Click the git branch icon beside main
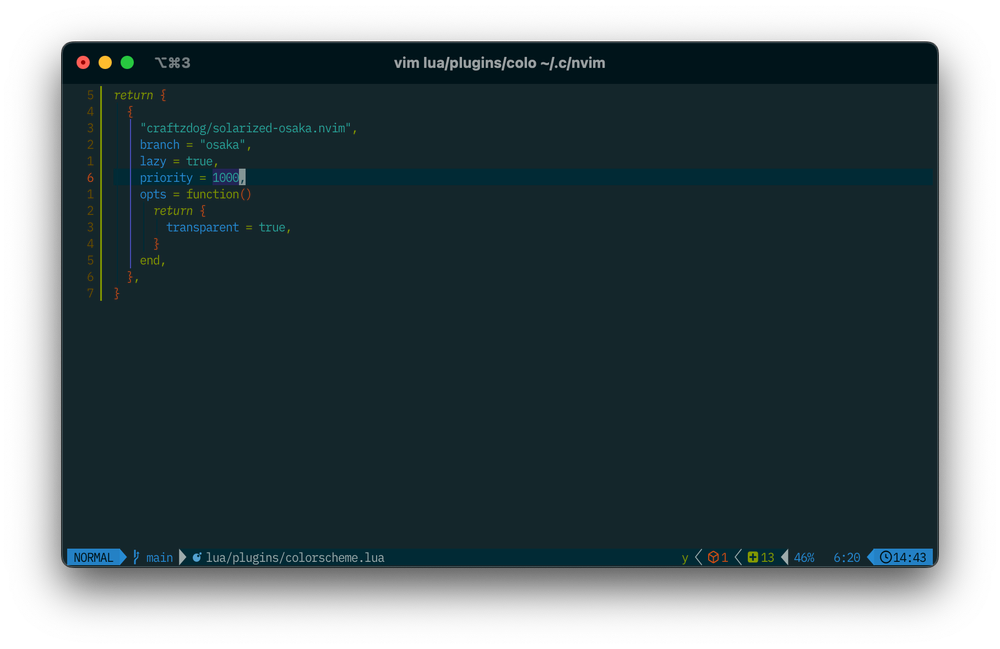The height and width of the screenshot is (649, 1000). [137, 557]
